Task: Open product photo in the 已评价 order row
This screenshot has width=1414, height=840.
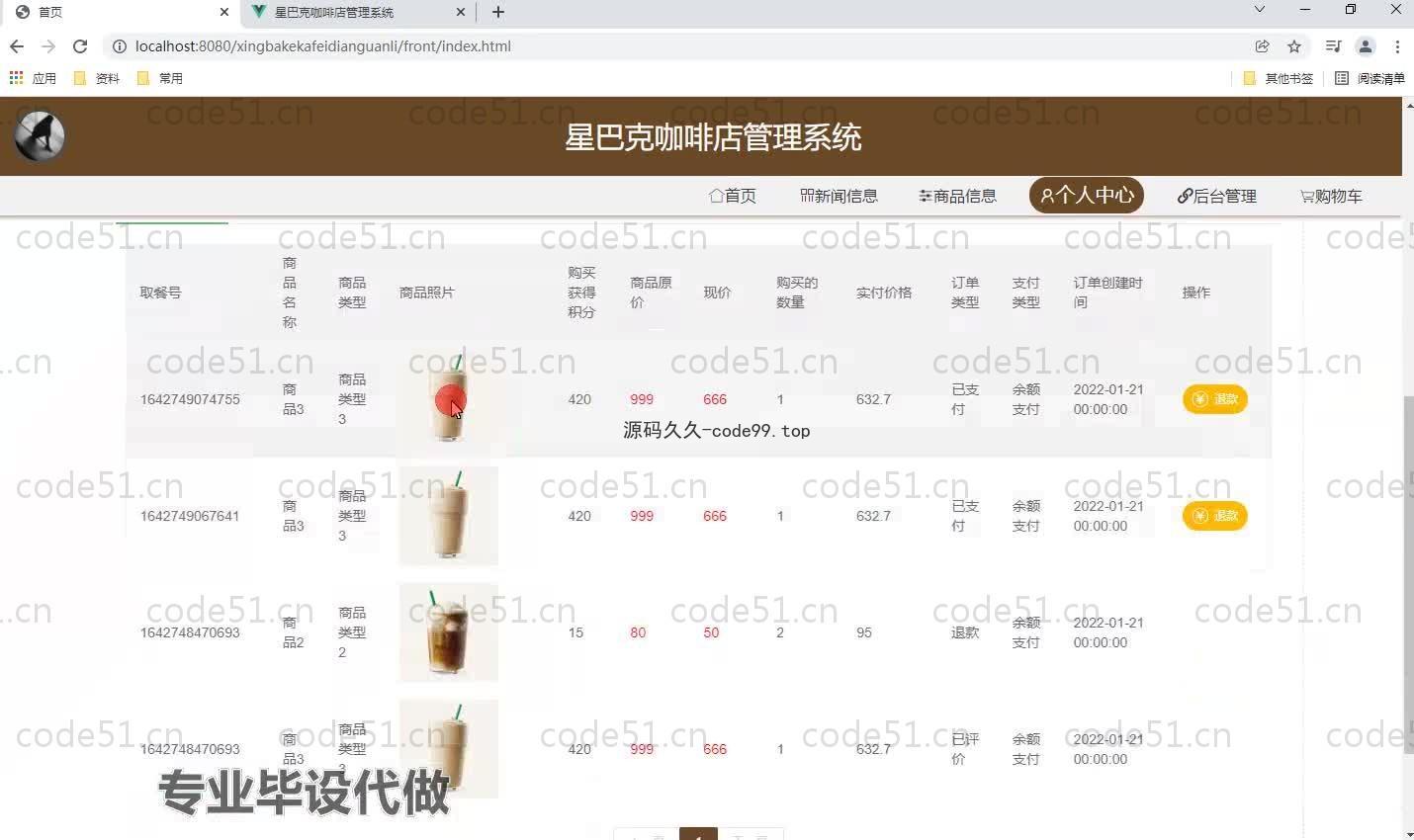Action: 449,749
